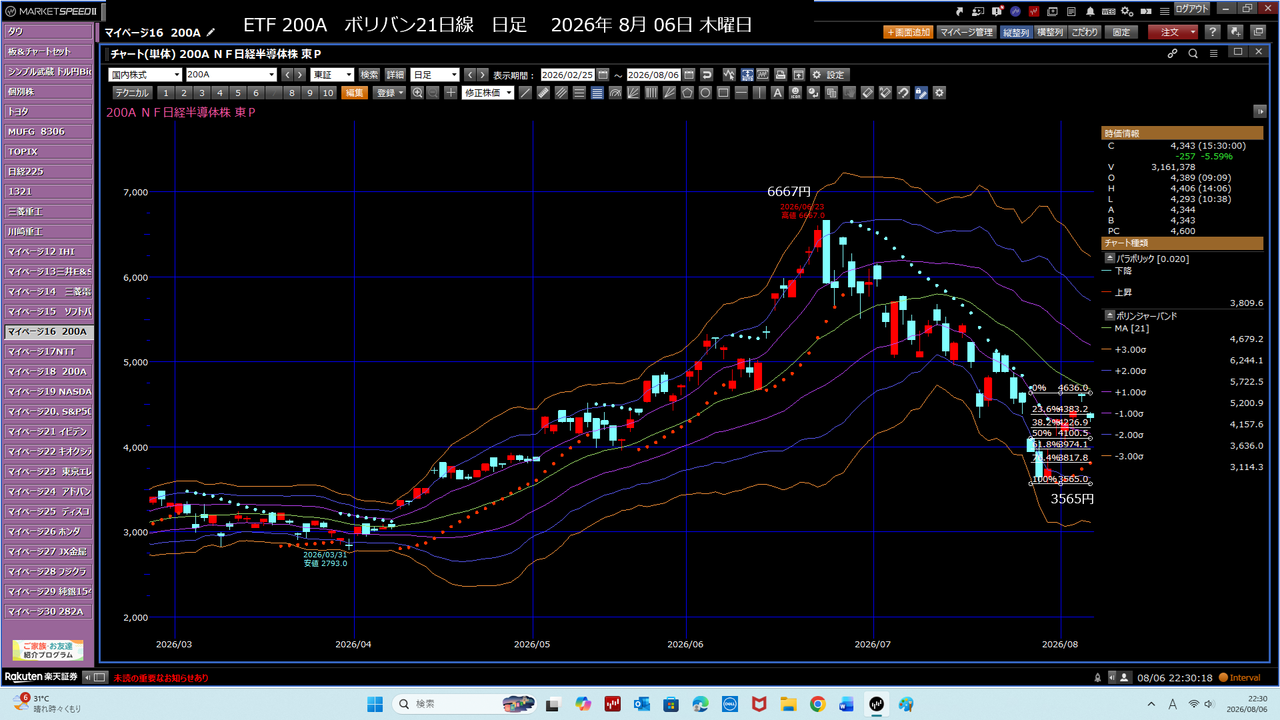
Task: Click the ログアウト logout button
Action: [x=1192, y=9]
